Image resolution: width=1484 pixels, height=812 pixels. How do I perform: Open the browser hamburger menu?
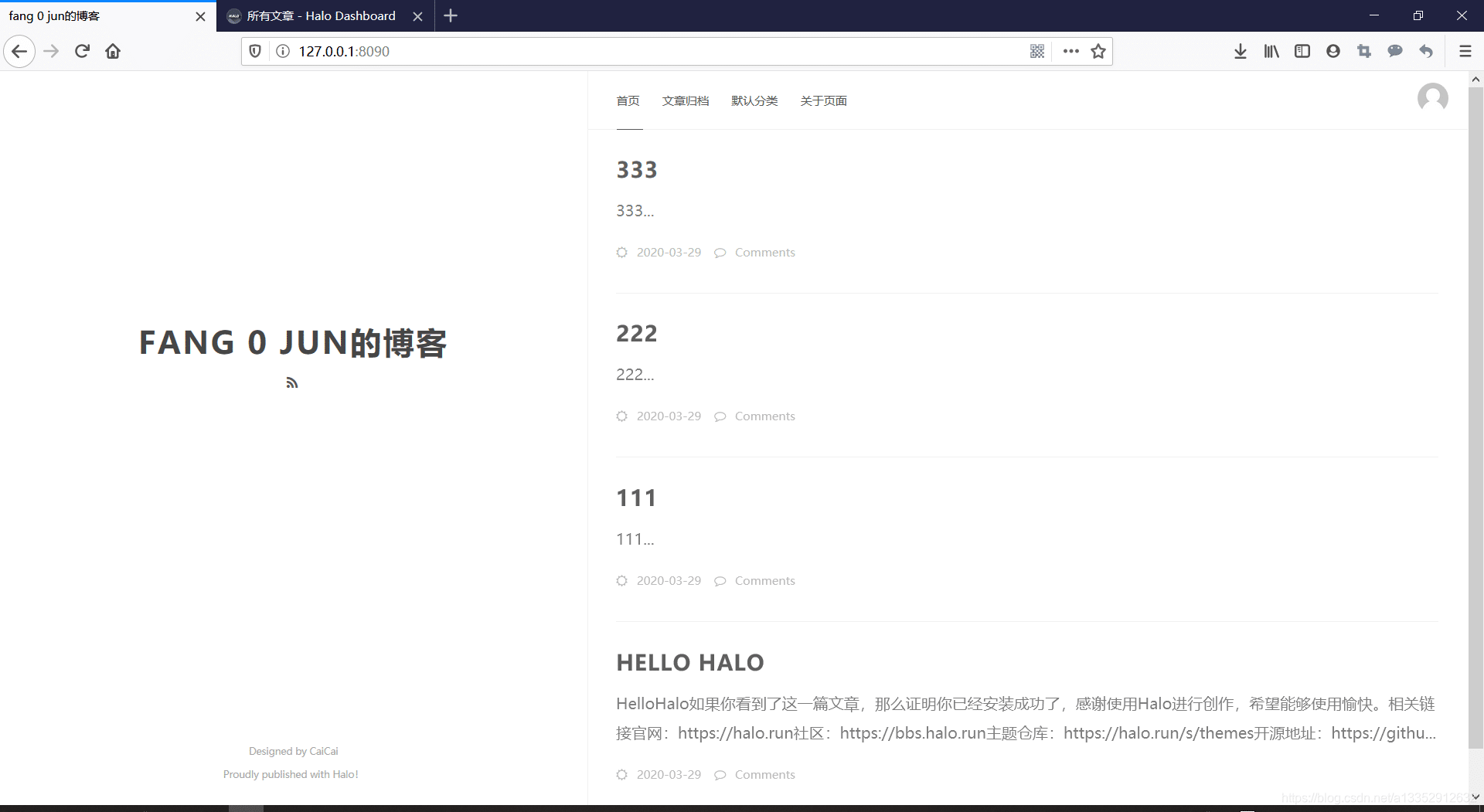click(x=1465, y=52)
